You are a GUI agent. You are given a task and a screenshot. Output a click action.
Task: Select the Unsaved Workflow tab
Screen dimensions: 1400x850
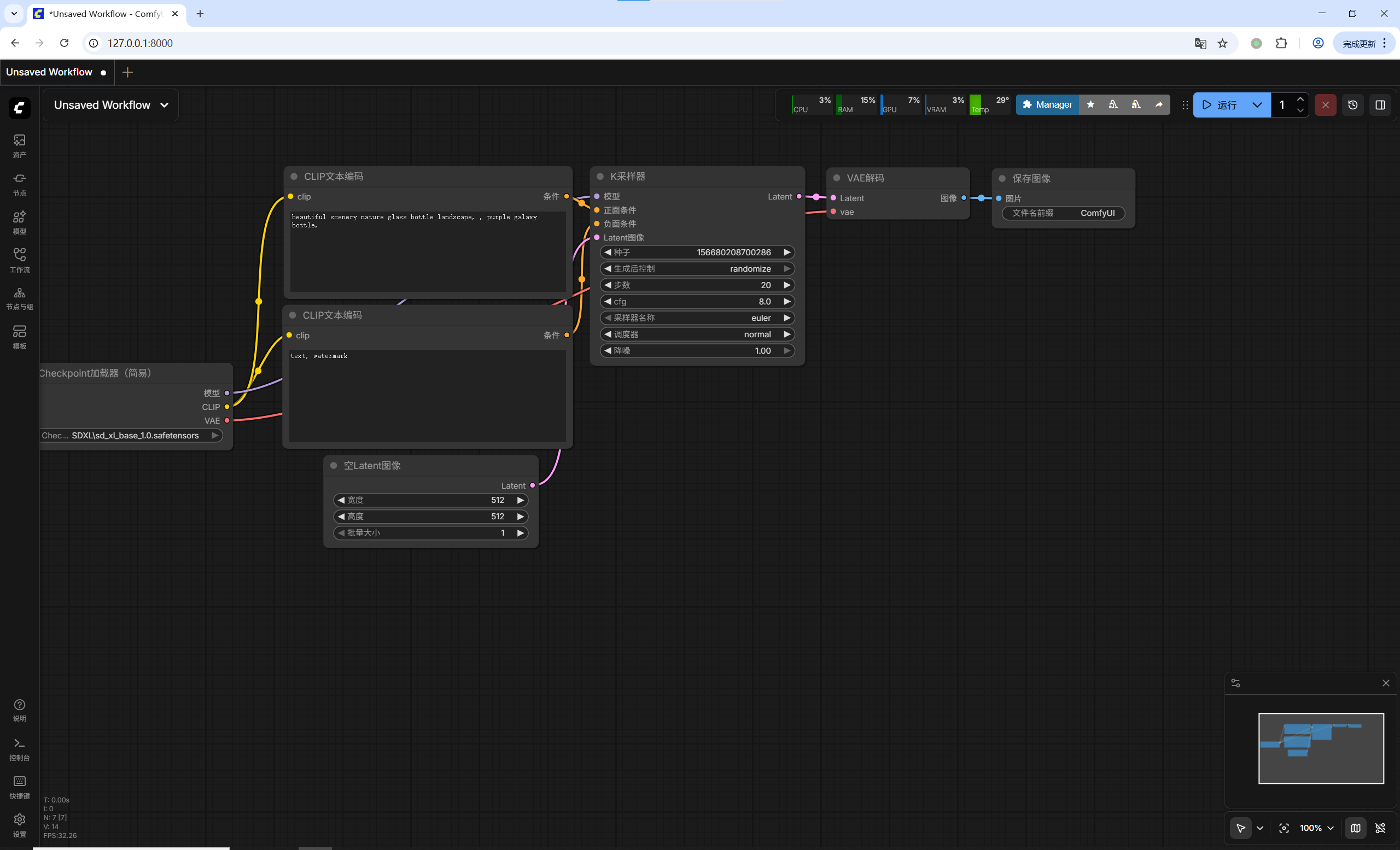click(49, 72)
